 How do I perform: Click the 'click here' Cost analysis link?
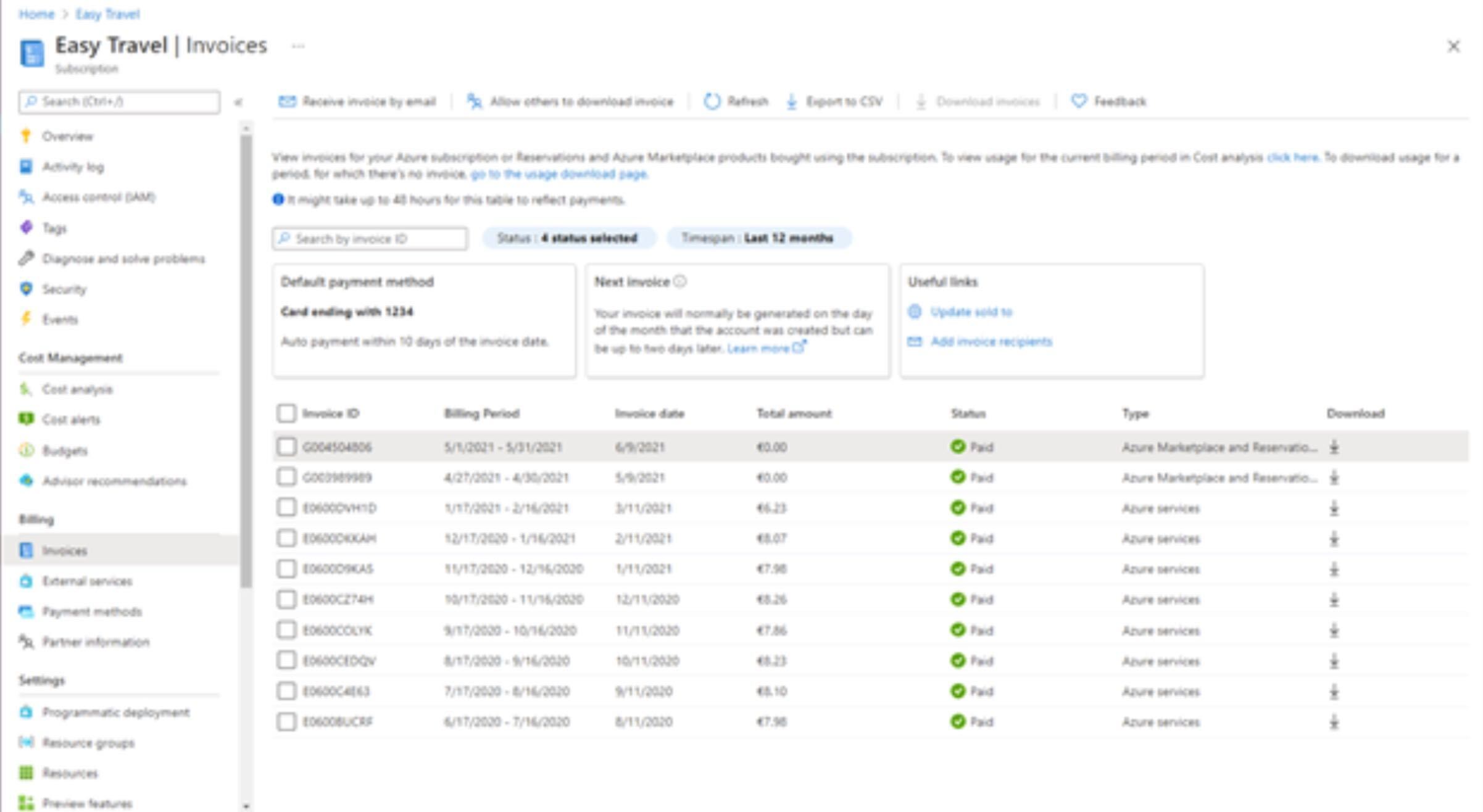pos(1292,157)
